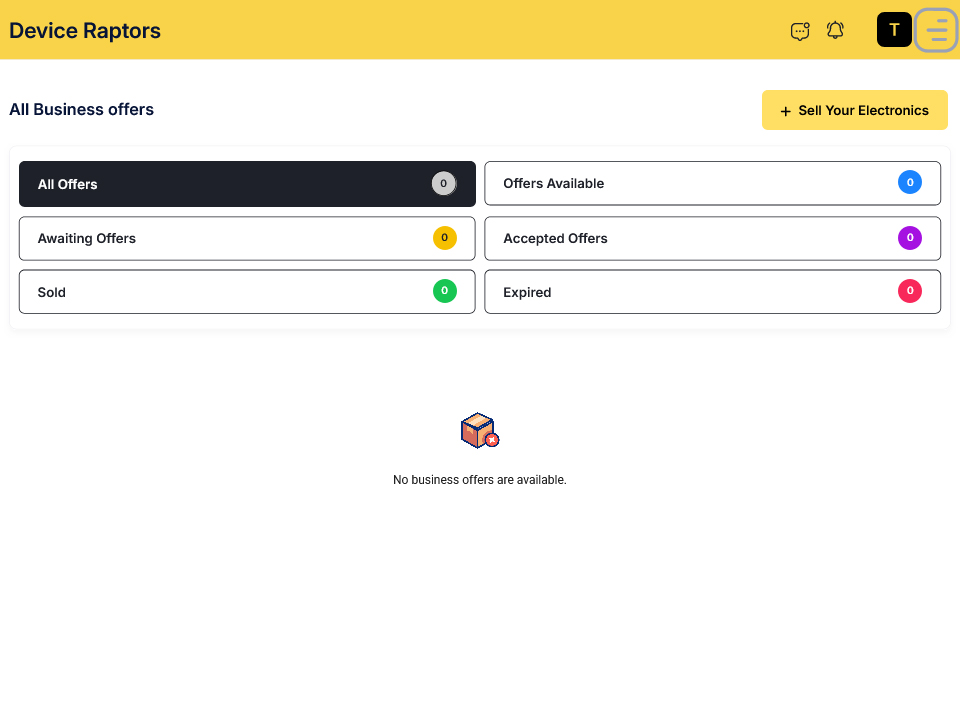Switch to Offers Available tab
This screenshot has height=720, width=960.
pos(712,183)
